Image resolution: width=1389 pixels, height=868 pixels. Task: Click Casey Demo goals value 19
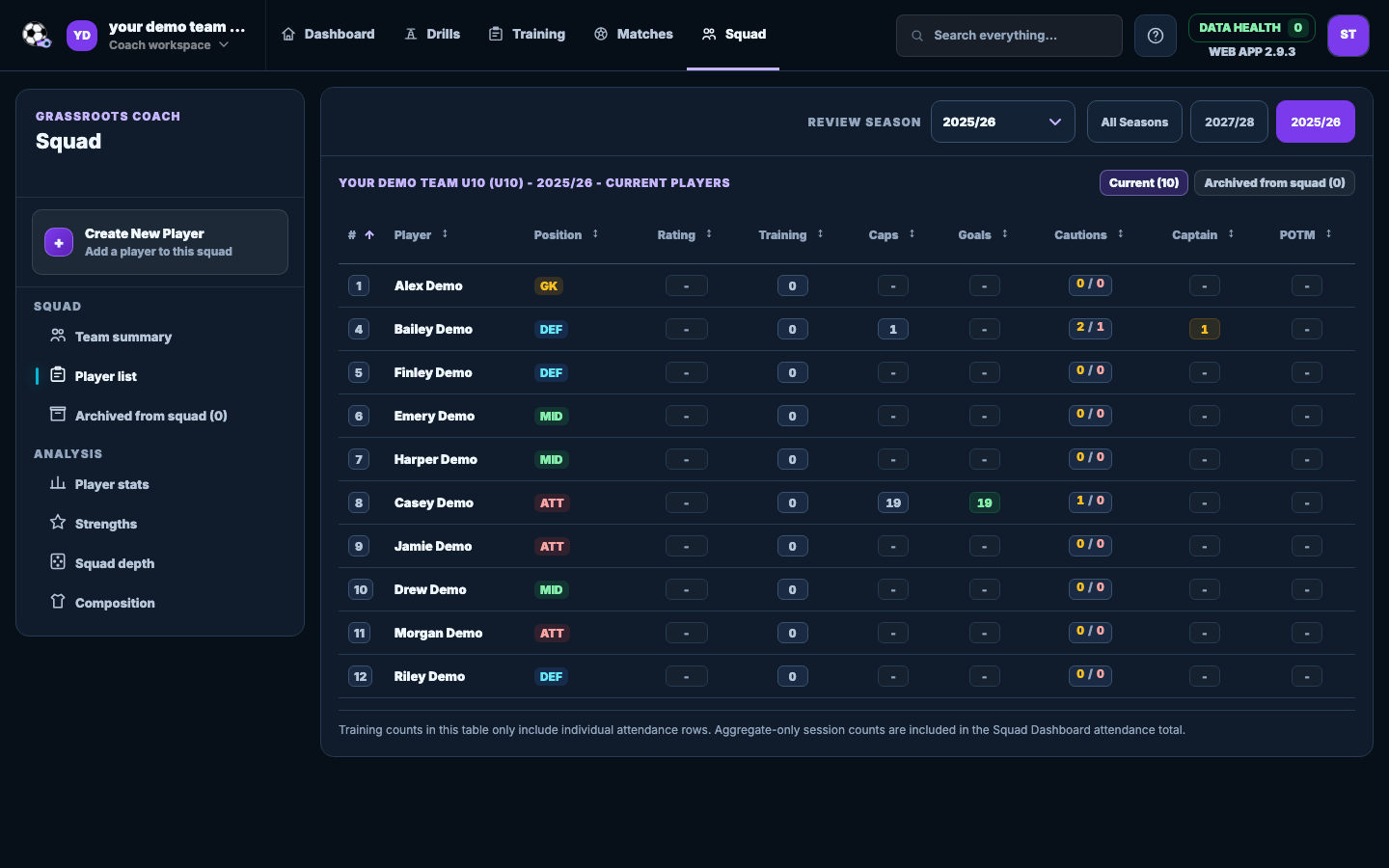pyautogui.click(x=984, y=502)
